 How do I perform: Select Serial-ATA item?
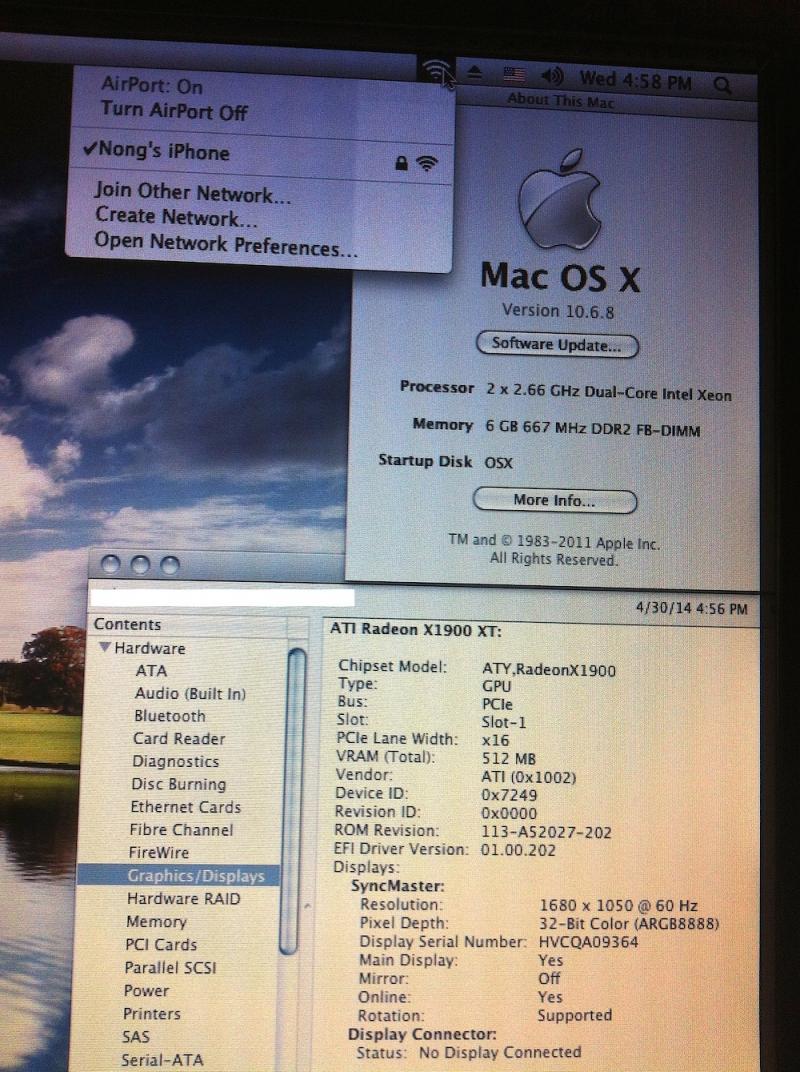(x=162, y=1060)
